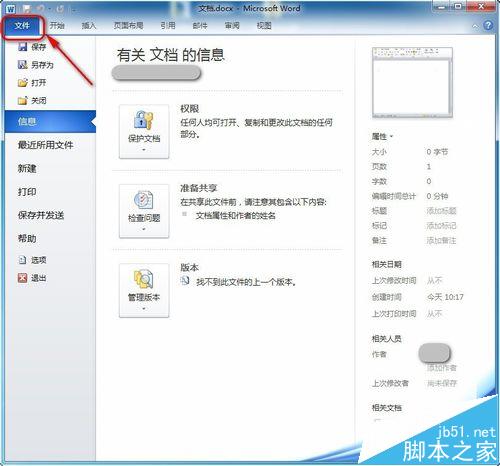Screen dimensions: 500x466
Task: Expand the Manage Versions dropdown arrow
Action: [x=144, y=309]
